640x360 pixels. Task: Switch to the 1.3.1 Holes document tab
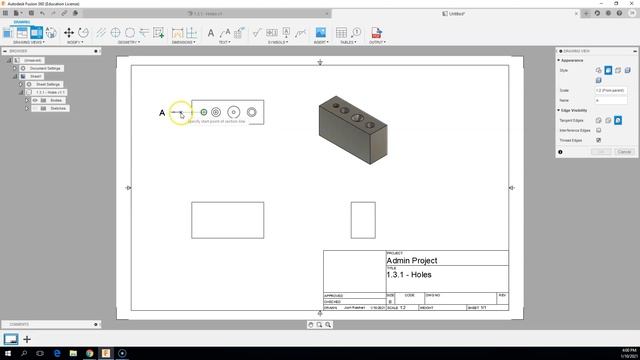205,13
